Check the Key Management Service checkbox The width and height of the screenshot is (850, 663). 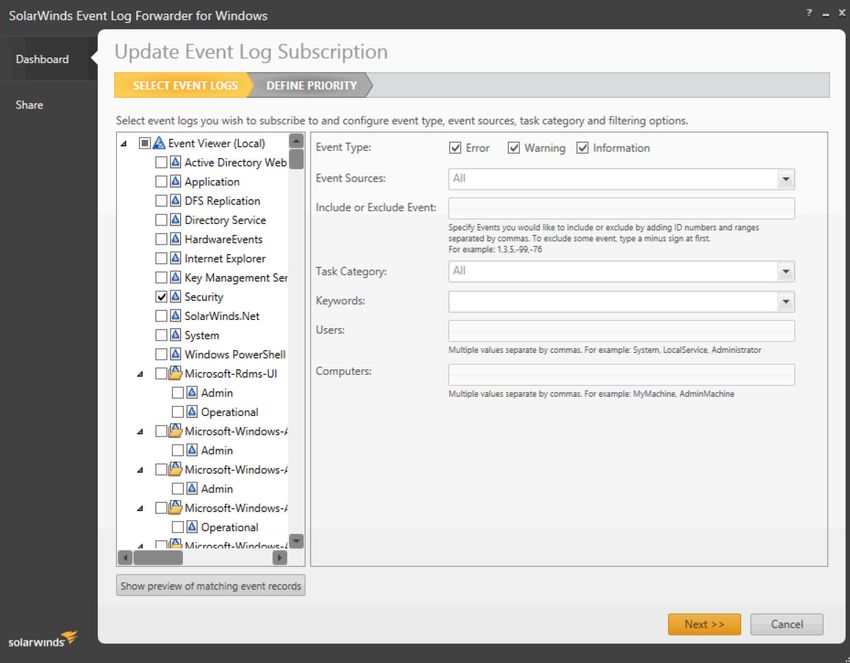pos(161,278)
